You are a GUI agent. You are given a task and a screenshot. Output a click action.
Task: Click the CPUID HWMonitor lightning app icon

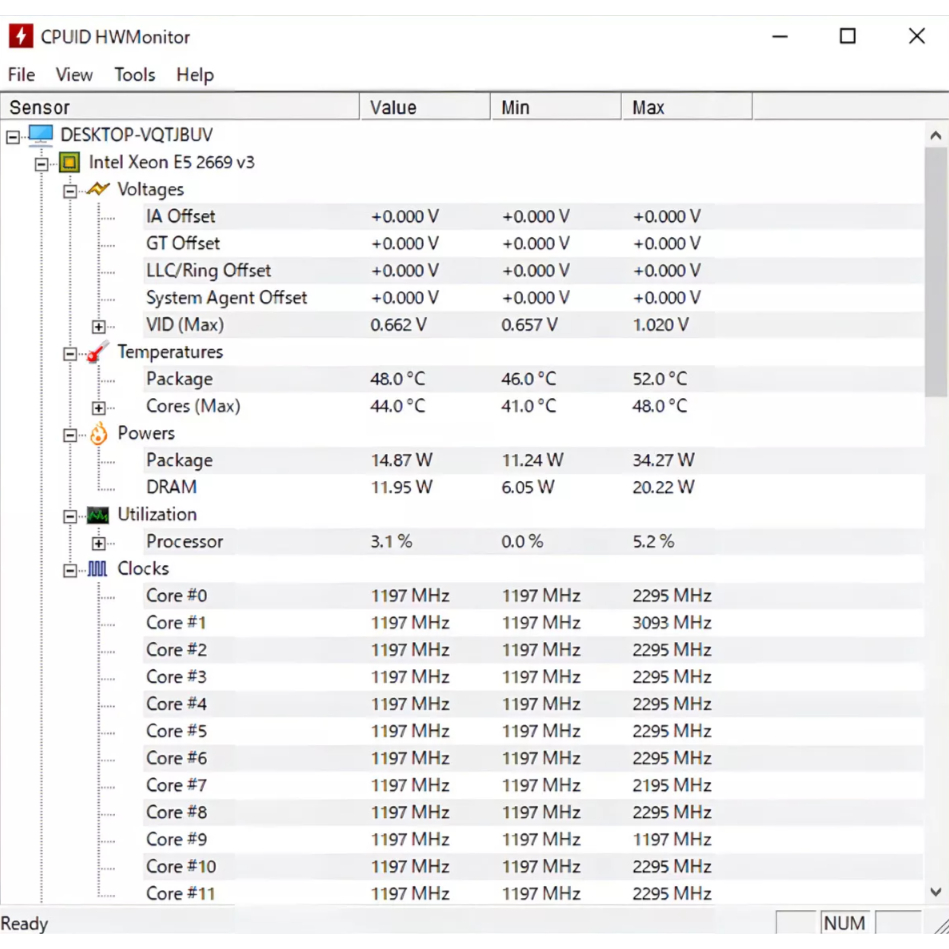pyautogui.click(x=21, y=36)
